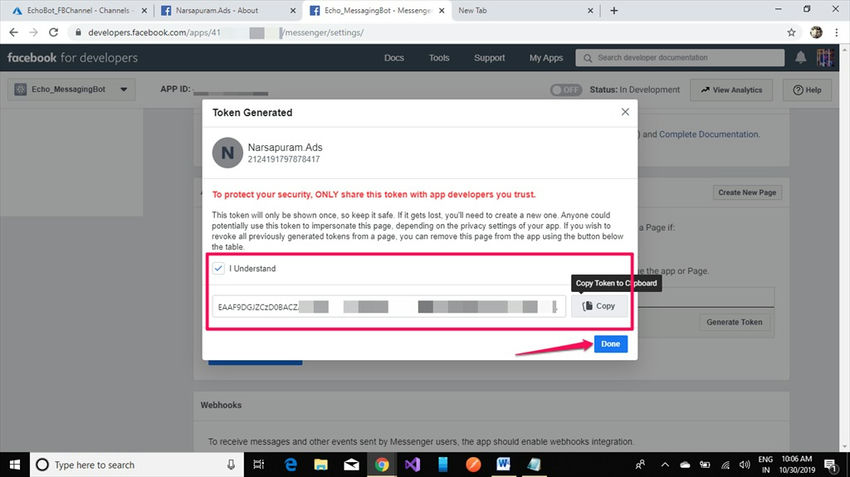The image size is (850, 477).
Task: Click the Generate Token button
Action: (x=734, y=322)
